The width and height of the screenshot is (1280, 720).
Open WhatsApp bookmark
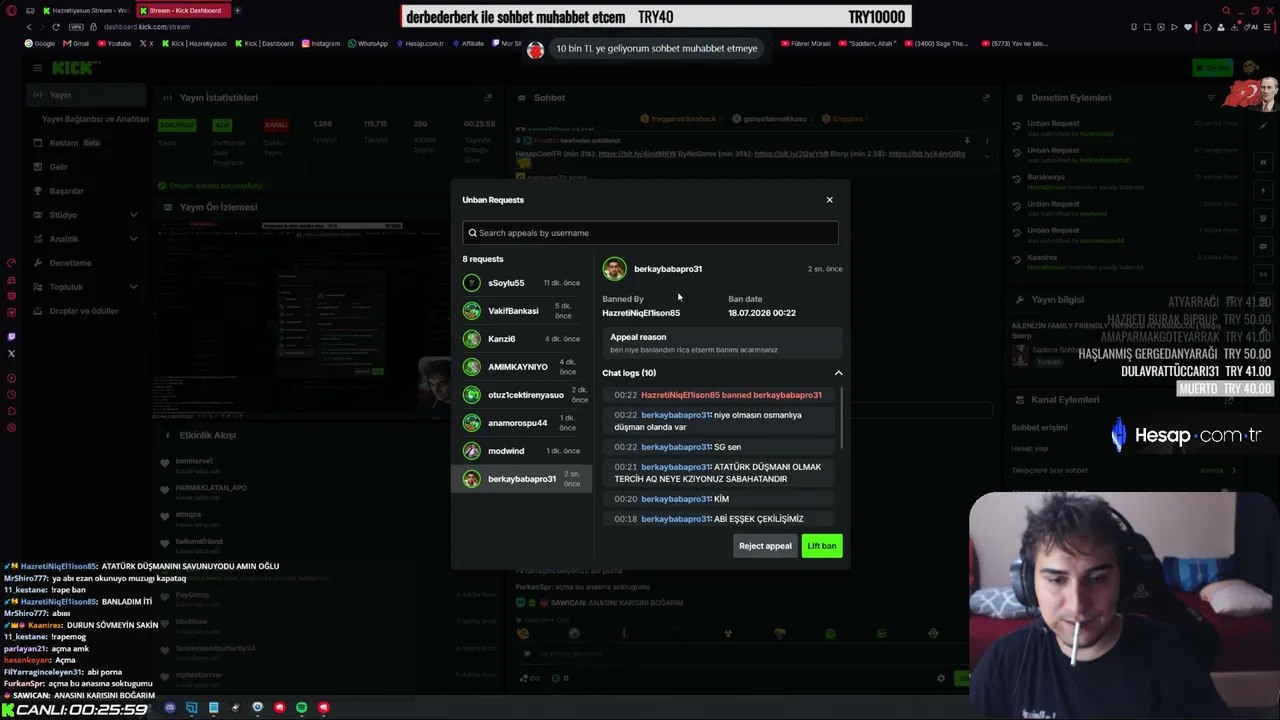coord(367,44)
